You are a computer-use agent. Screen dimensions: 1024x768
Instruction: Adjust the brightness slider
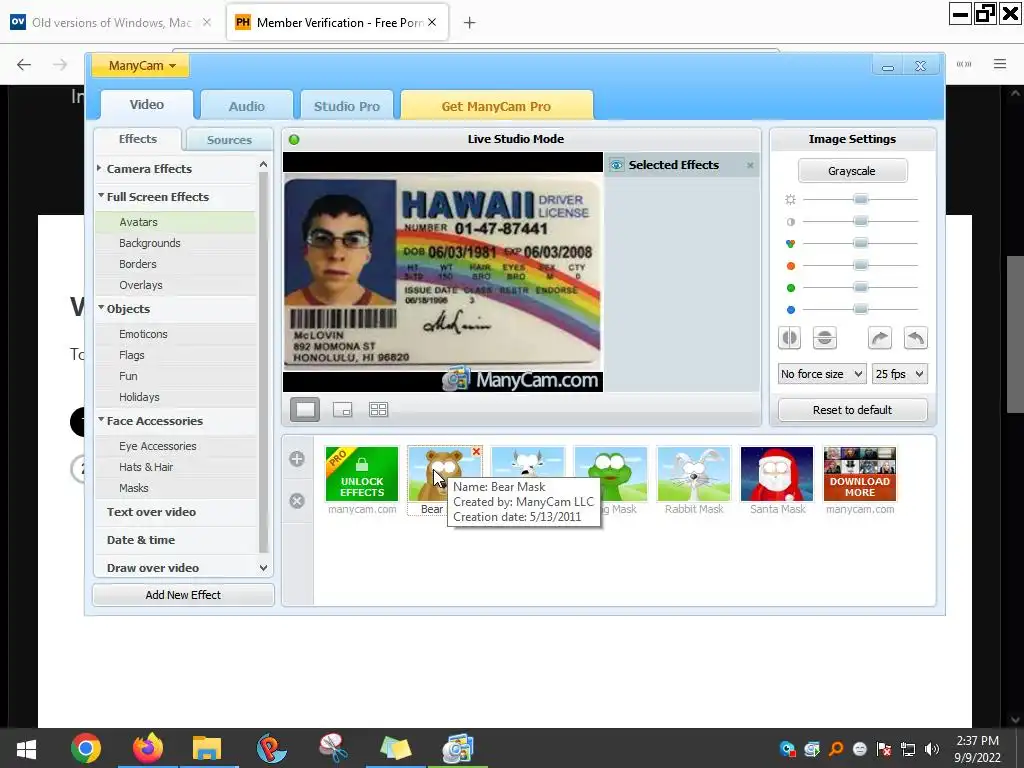[x=861, y=199]
